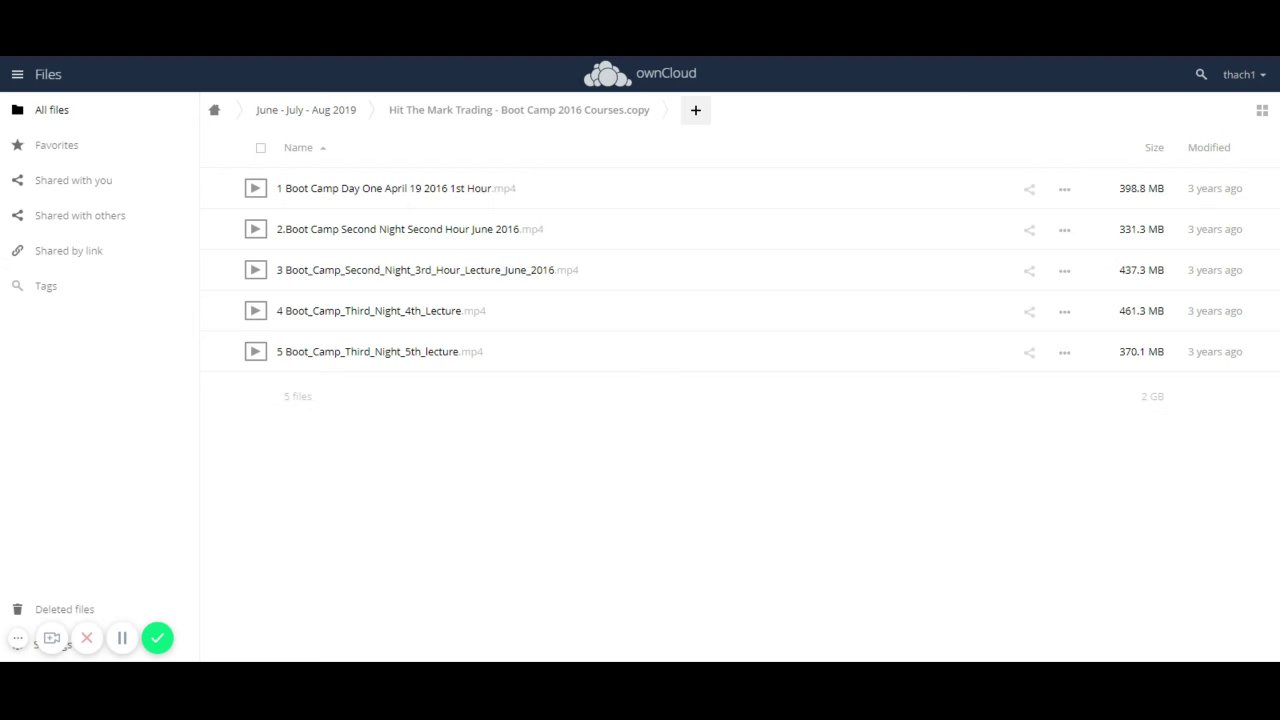This screenshot has height=720, width=1280.
Task: Open 1 Boot Camp Day One April 19 file
Action: coord(396,188)
